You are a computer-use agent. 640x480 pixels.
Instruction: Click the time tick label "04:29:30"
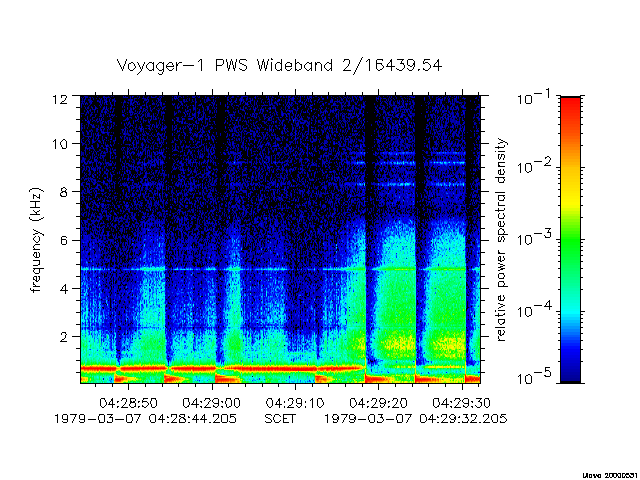462,403
